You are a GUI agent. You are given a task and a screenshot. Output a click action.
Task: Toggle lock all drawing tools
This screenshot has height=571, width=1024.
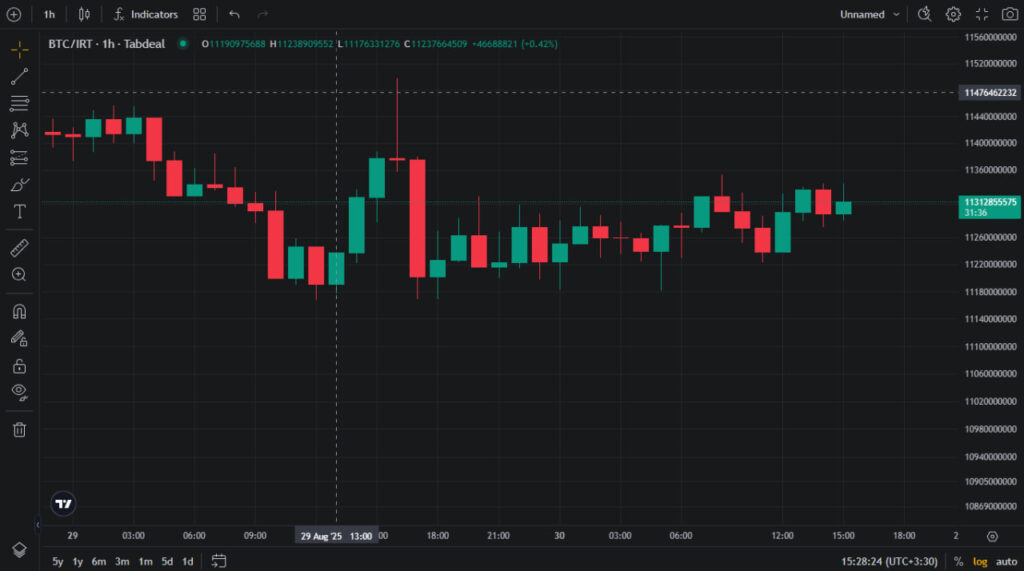[19, 366]
